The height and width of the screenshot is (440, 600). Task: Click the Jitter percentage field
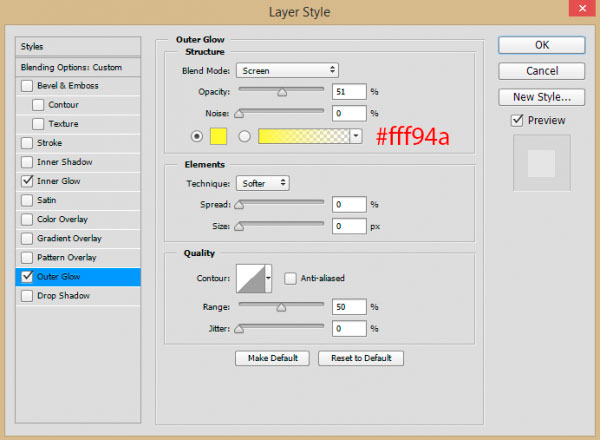[349, 329]
